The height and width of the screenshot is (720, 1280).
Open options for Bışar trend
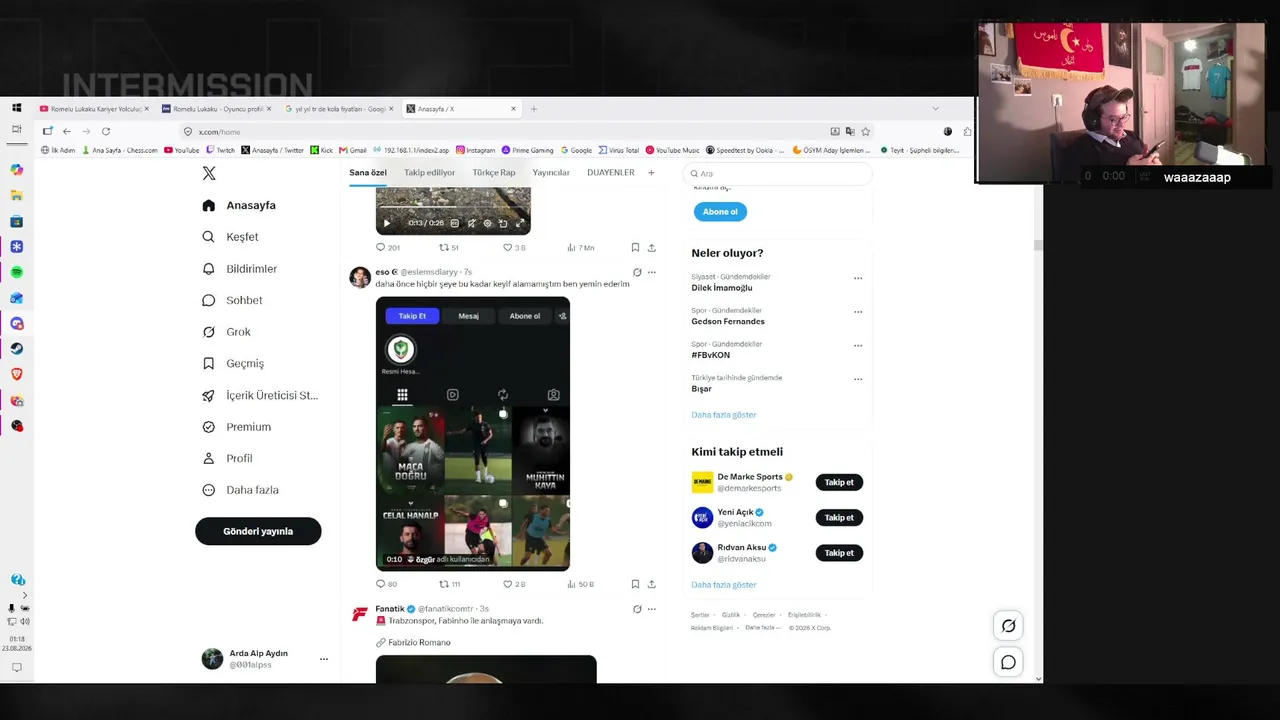(858, 379)
